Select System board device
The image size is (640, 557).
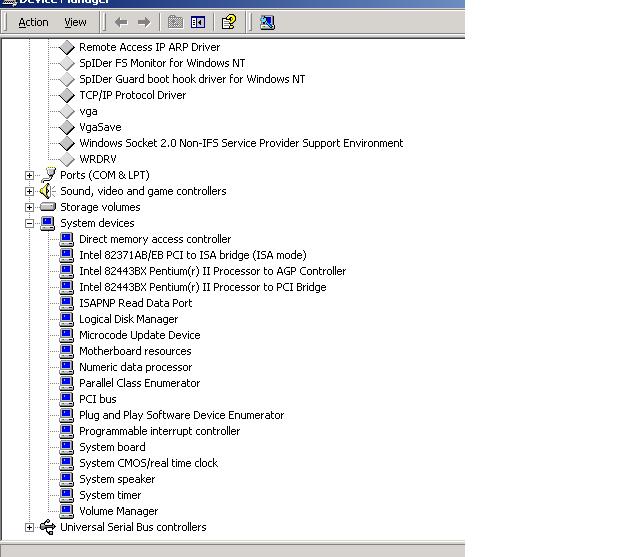(x=112, y=447)
